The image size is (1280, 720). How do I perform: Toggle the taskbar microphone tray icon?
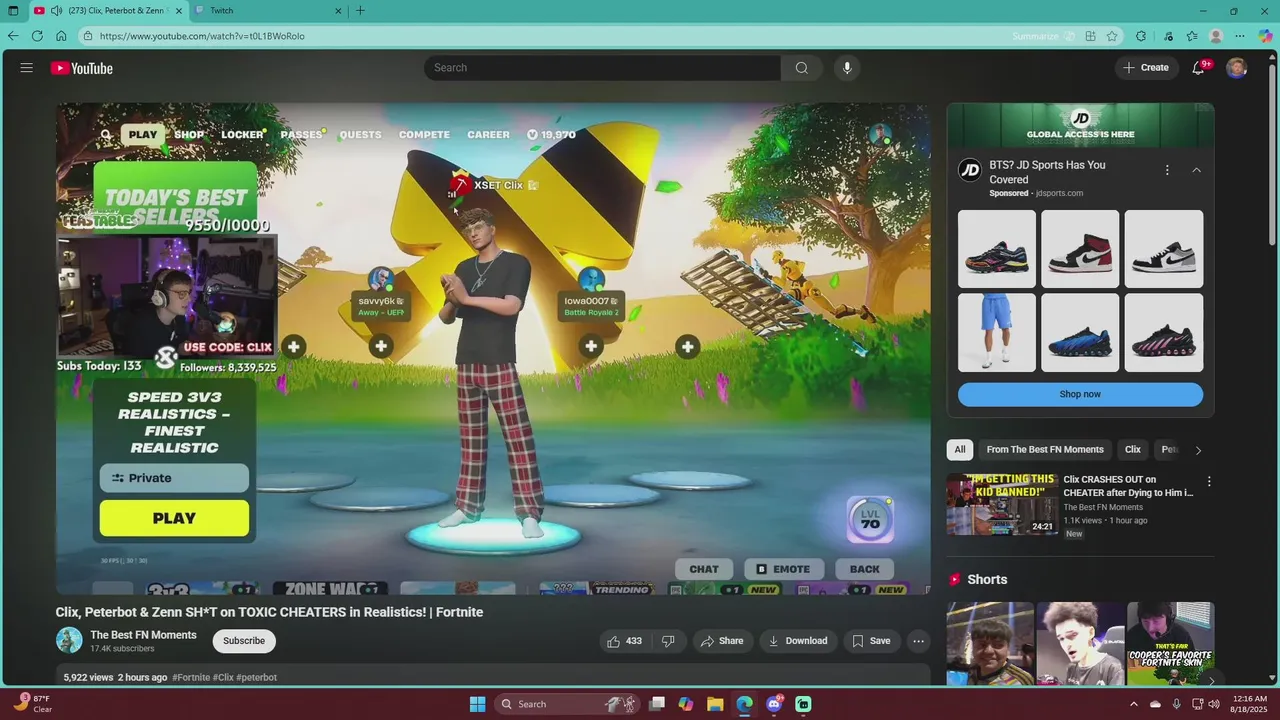point(1176,704)
